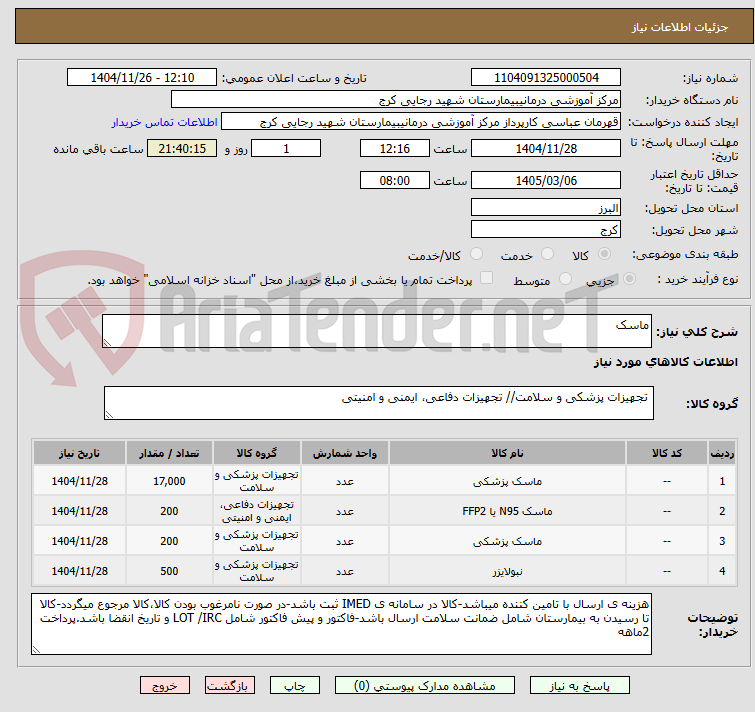Screen dimensions: 755x712
Task: Click the quantity 500 cell
Action: [169, 571]
